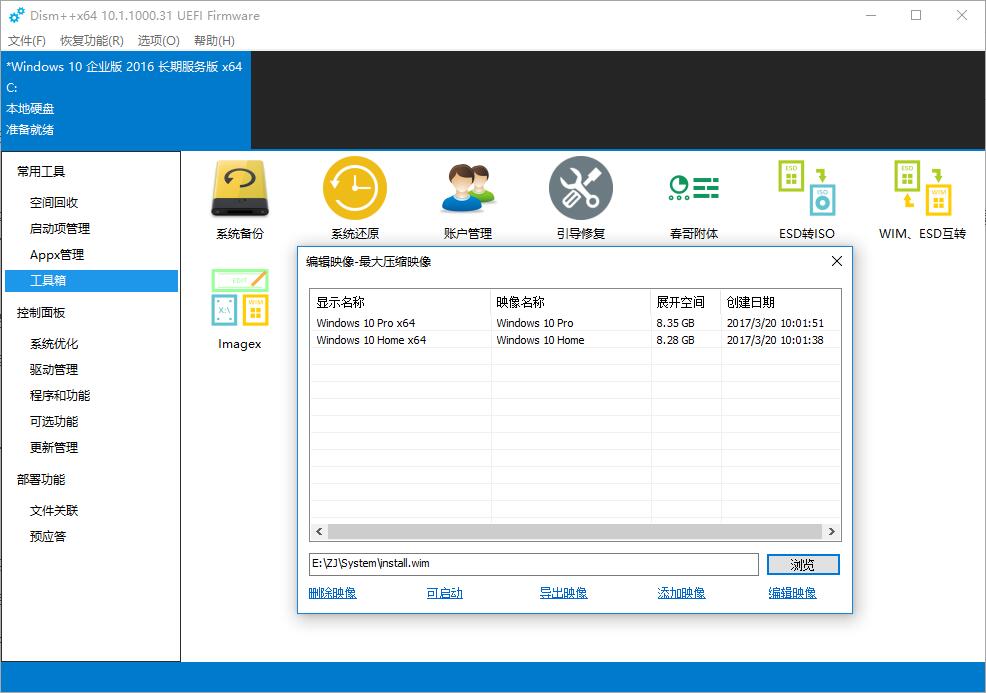Click the image list's right scroll arrow
The image size is (986, 693).
point(832,532)
